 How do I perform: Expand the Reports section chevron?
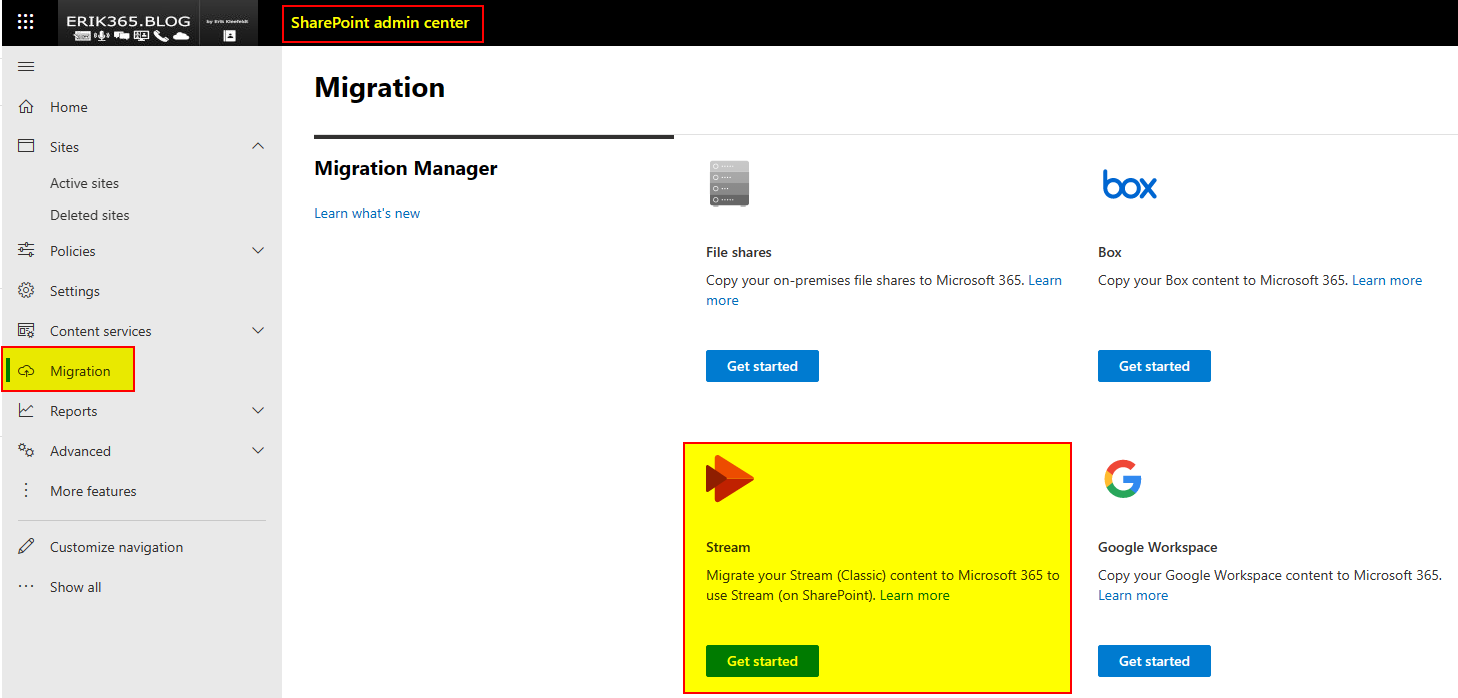[258, 411]
